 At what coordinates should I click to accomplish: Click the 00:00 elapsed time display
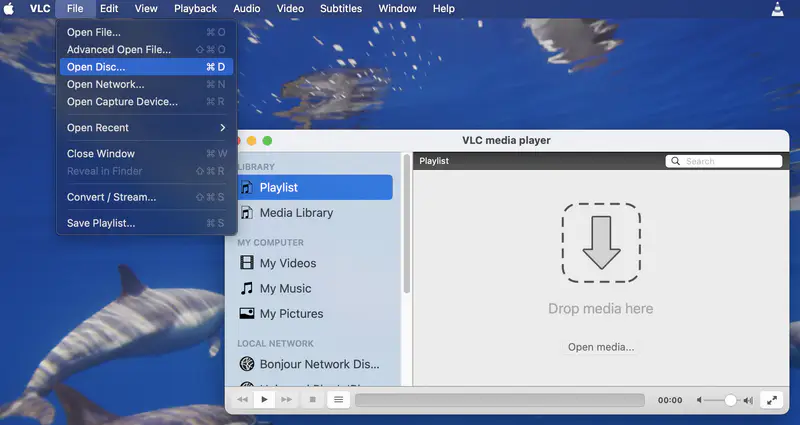click(670, 401)
